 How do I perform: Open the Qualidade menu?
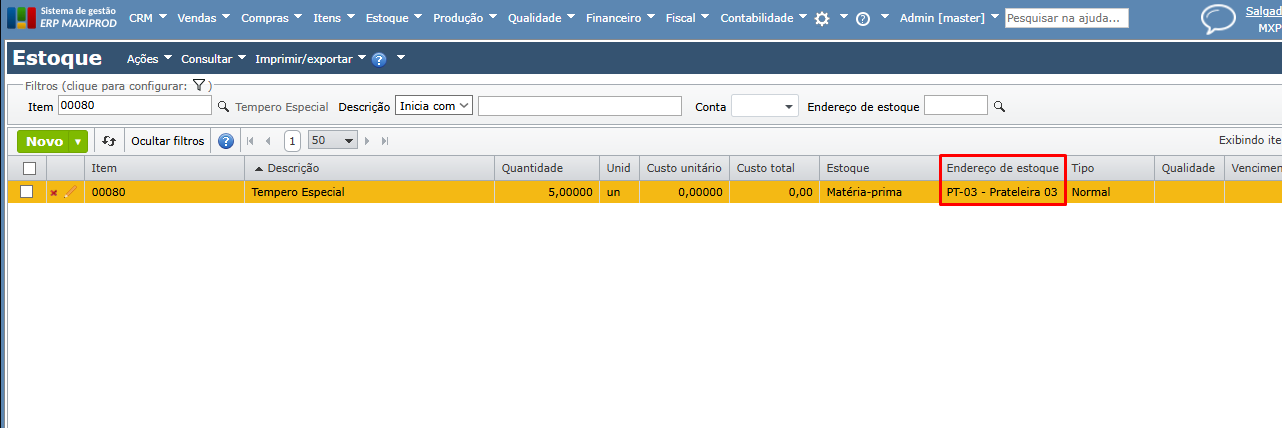tap(542, 18)
